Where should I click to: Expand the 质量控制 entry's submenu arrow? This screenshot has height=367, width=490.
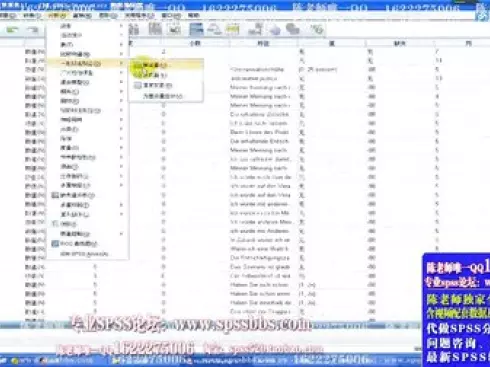121,234
